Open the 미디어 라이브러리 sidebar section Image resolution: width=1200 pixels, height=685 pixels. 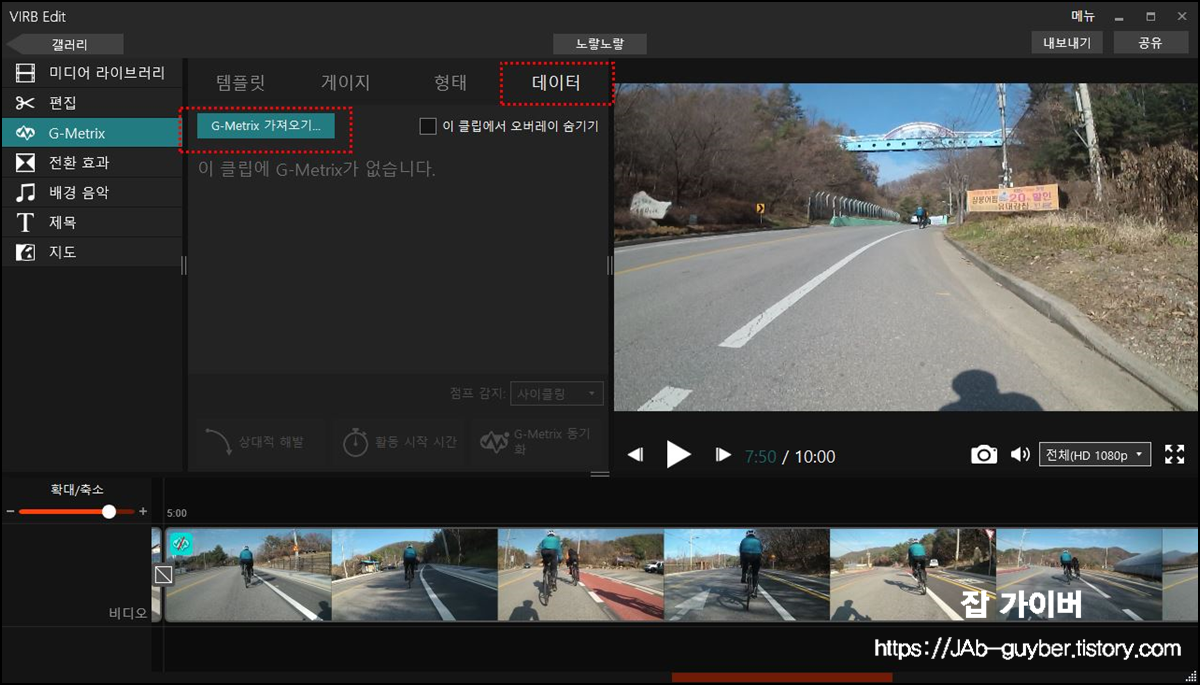tap(91, 73)
